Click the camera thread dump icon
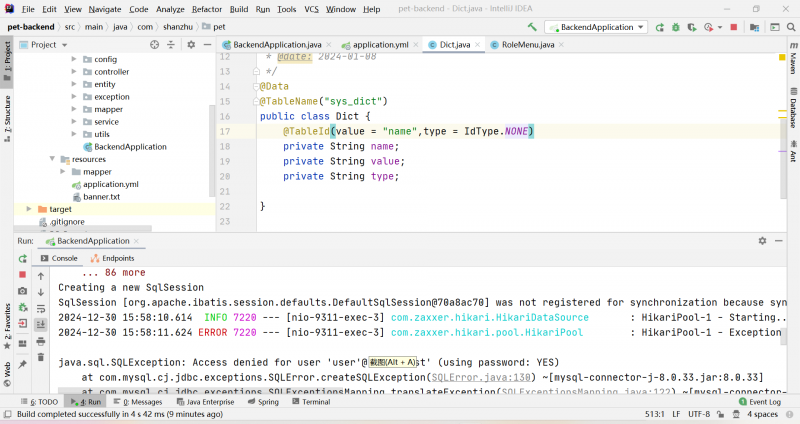This screenshot has width=800, height=424. coord(22,291)
